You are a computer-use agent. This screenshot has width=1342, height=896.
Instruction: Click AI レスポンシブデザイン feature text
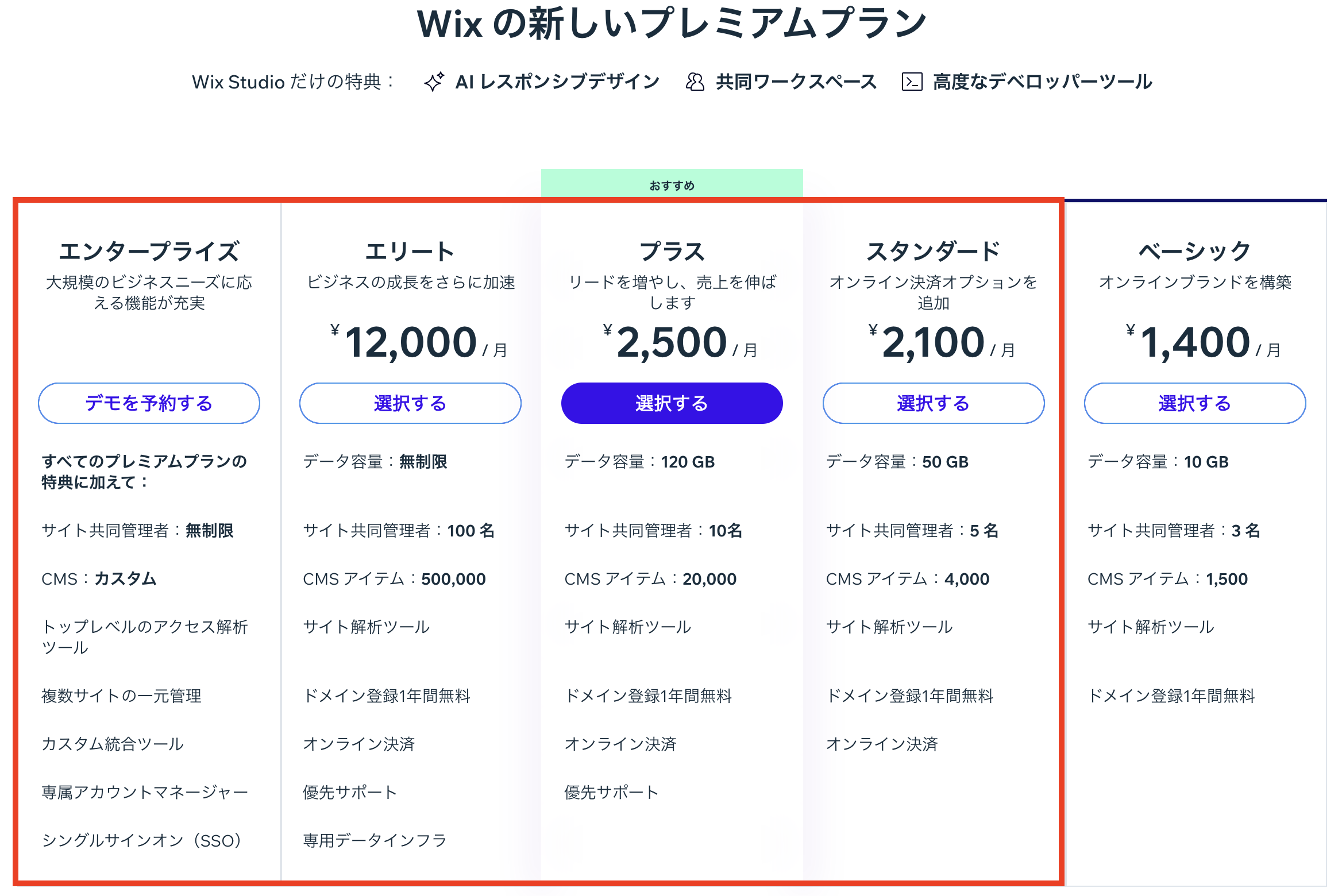[x=557, y=82]
